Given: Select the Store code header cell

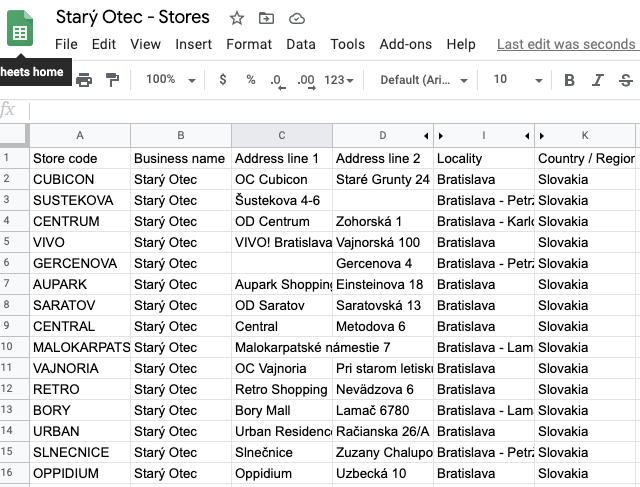Looking at the screenshot, I should [x=80, y=158].
